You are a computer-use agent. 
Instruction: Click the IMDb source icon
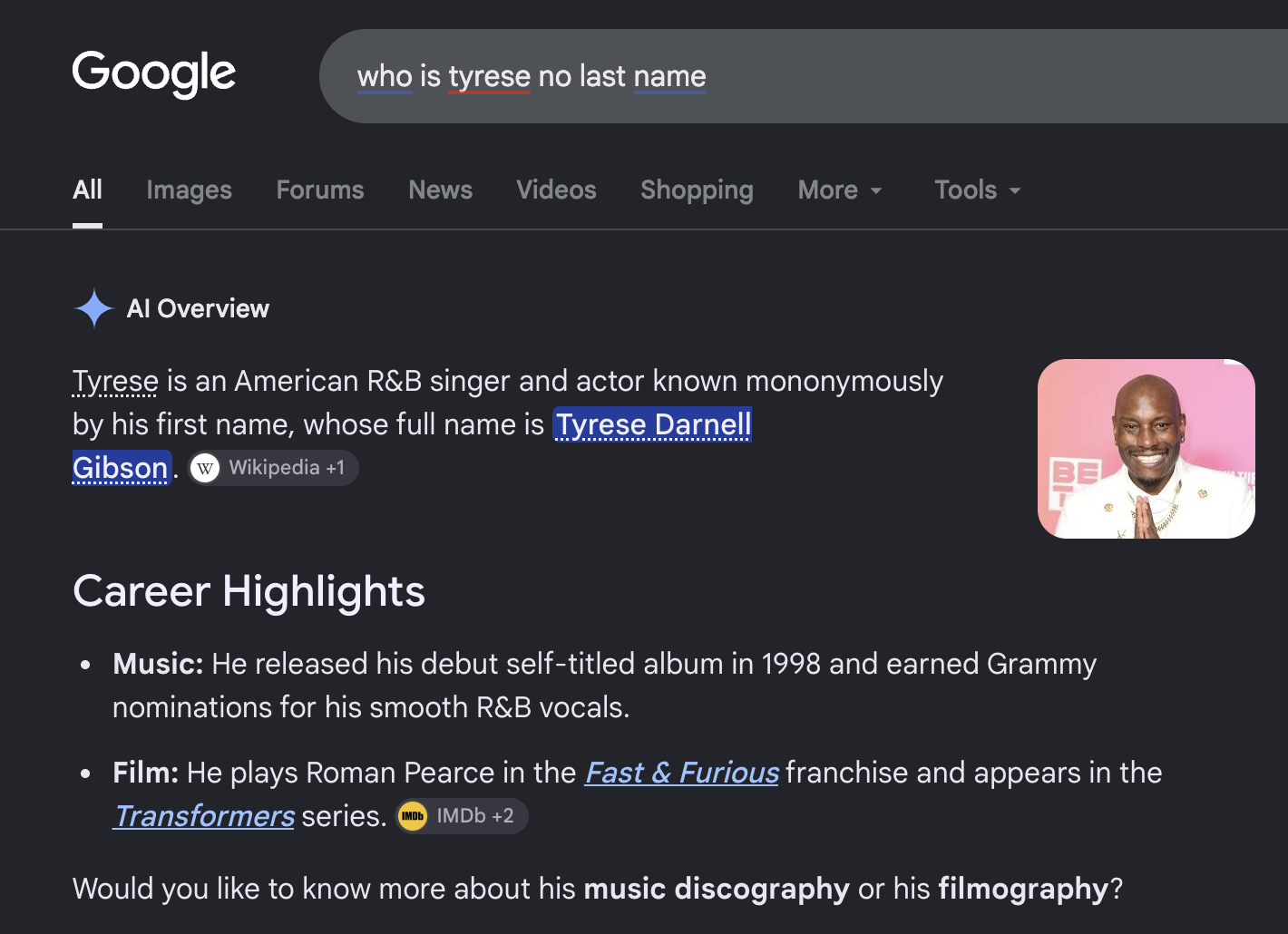[x=413, y=816]
